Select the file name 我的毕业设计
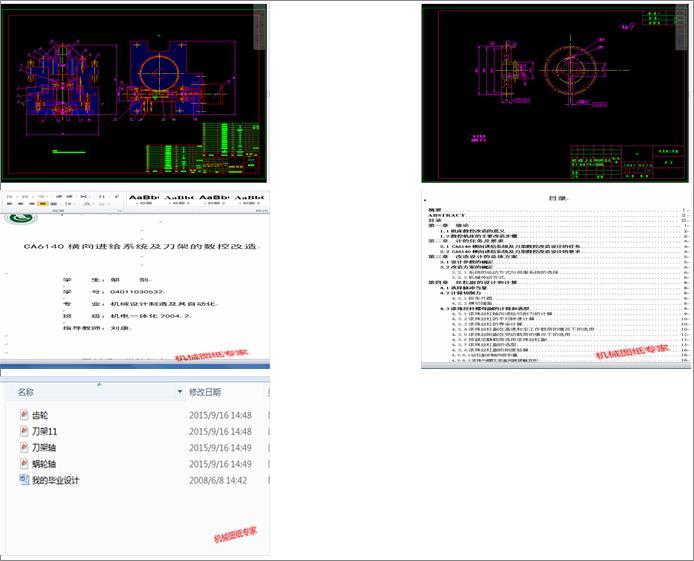Screen dimensions: 694x561 (55, 480)
